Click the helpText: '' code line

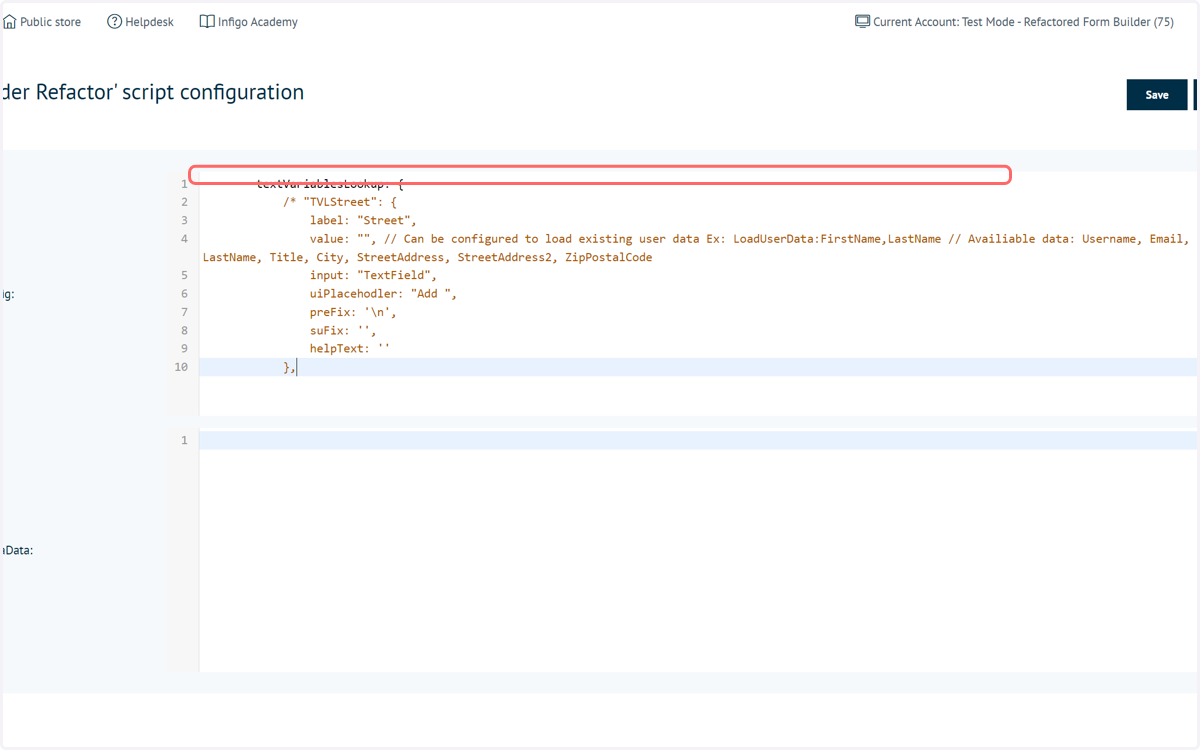[x=350, y=349]
